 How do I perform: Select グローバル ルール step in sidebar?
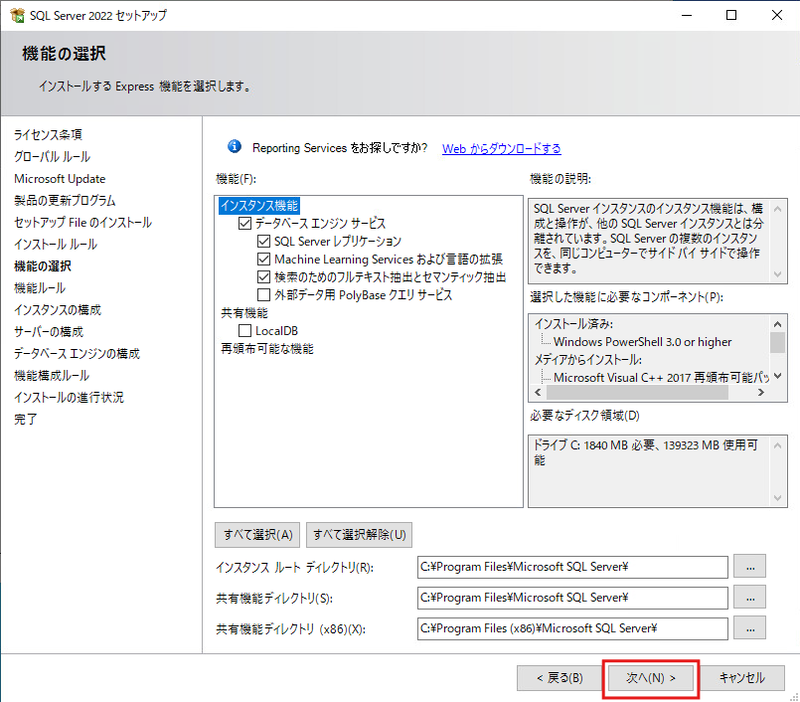pos(52,157)
